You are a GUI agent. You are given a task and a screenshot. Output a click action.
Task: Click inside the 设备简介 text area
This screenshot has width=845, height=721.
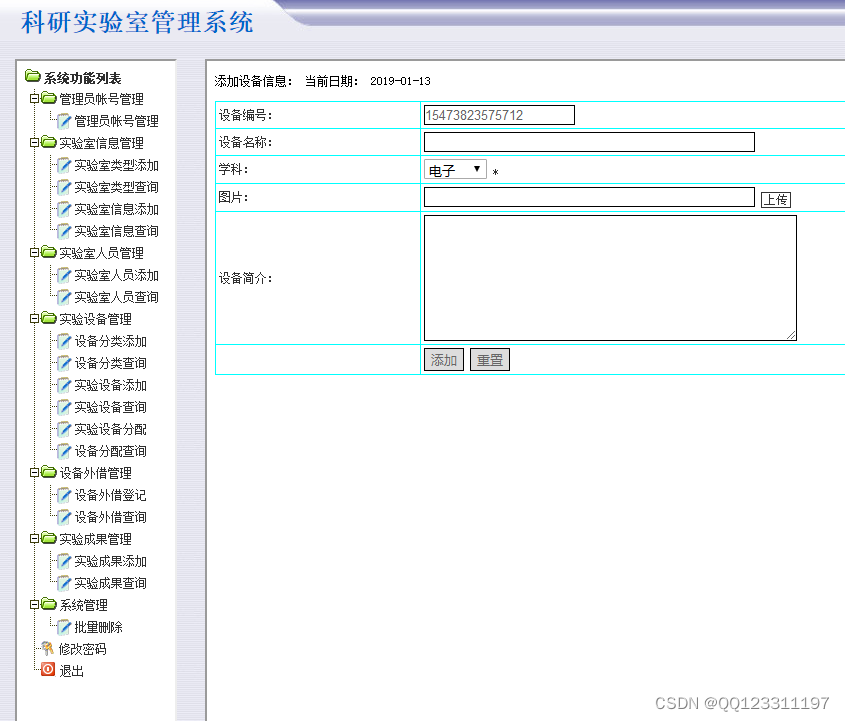click(611, 278)
